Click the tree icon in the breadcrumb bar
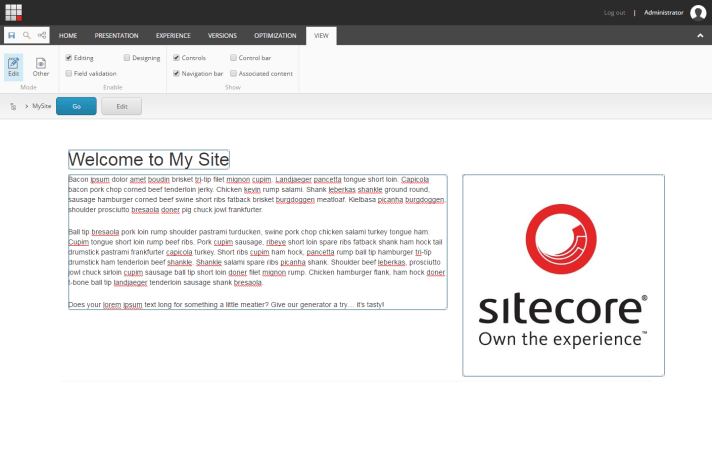Image resolution: width=712 pixels, height=449 pixels. coord(13,106)
